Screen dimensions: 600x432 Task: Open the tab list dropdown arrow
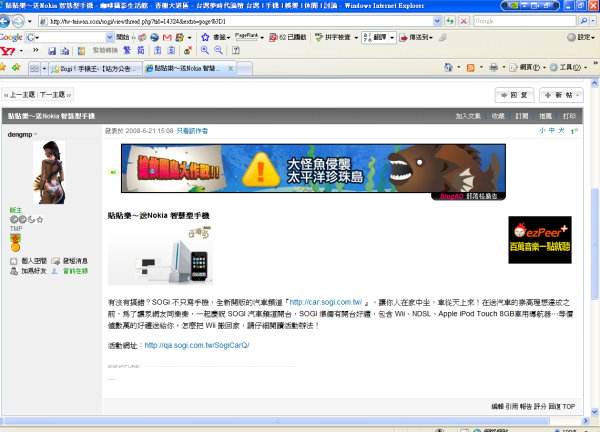(44, 68)
